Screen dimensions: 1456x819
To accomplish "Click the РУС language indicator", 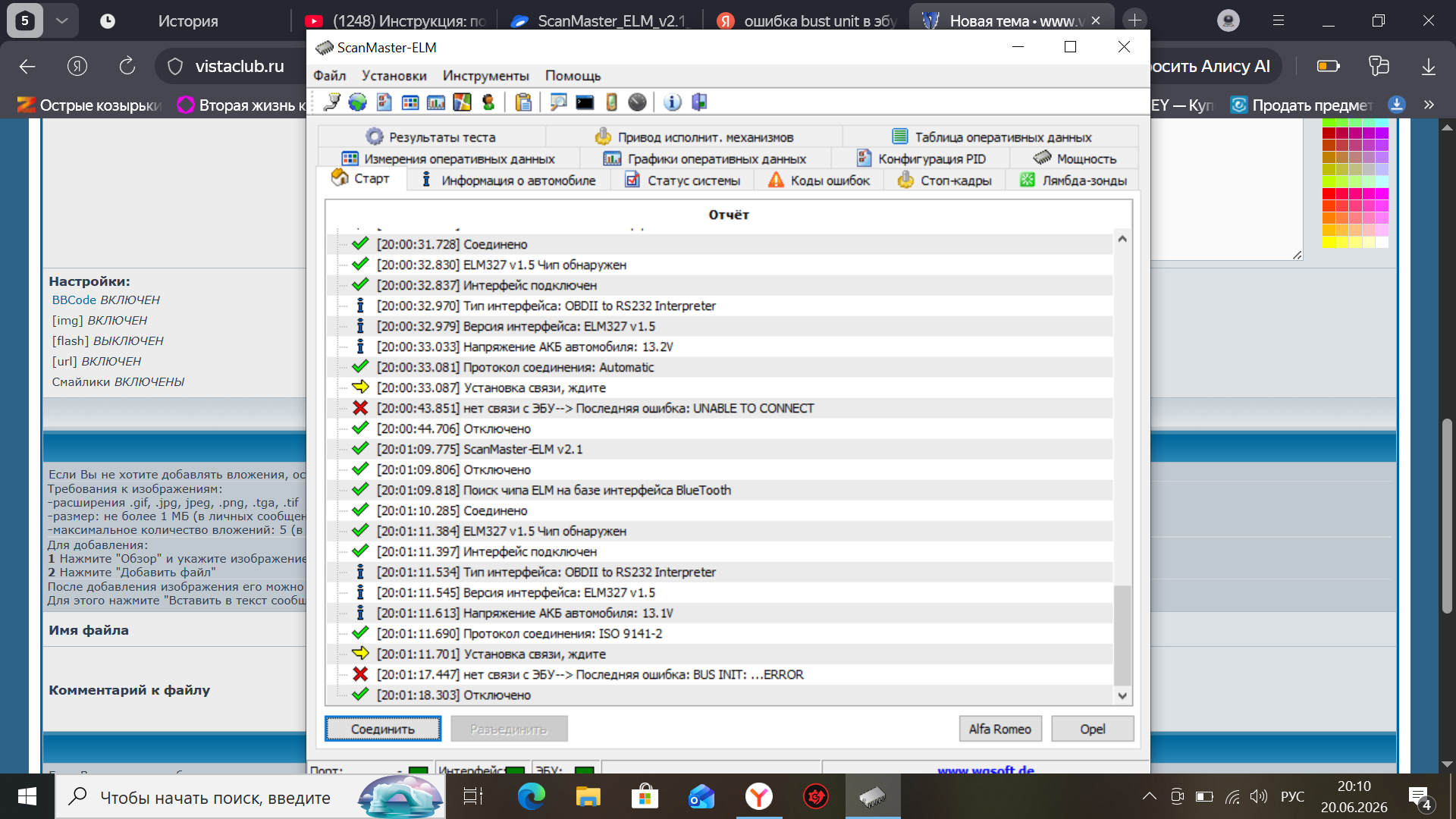I will pos(1292,796).
